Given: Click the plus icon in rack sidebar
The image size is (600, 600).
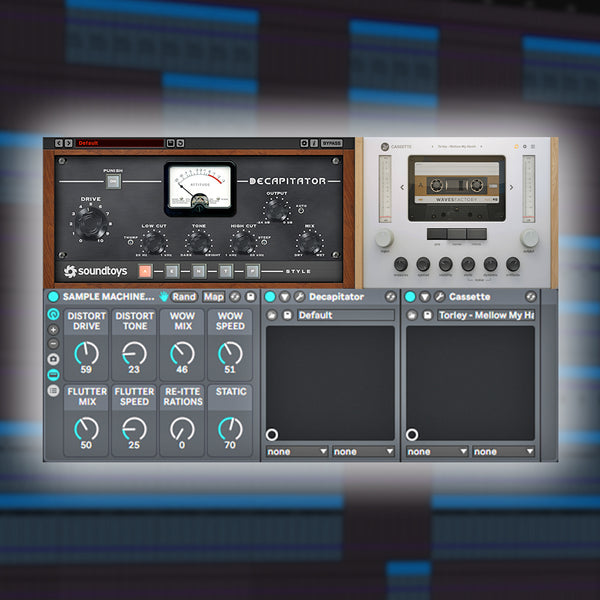Looking at the screenshot, I should [x=54, y=329].
